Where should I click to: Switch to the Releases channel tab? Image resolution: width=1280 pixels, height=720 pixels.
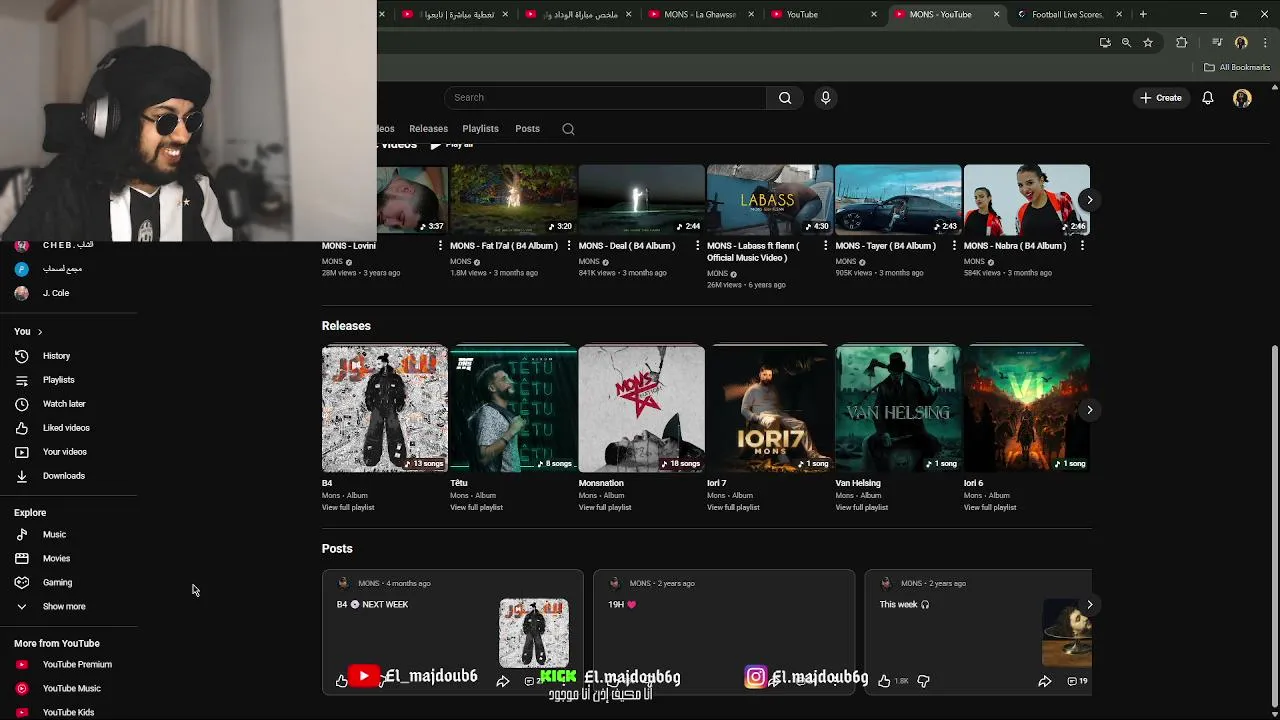[x=428, y=129]
